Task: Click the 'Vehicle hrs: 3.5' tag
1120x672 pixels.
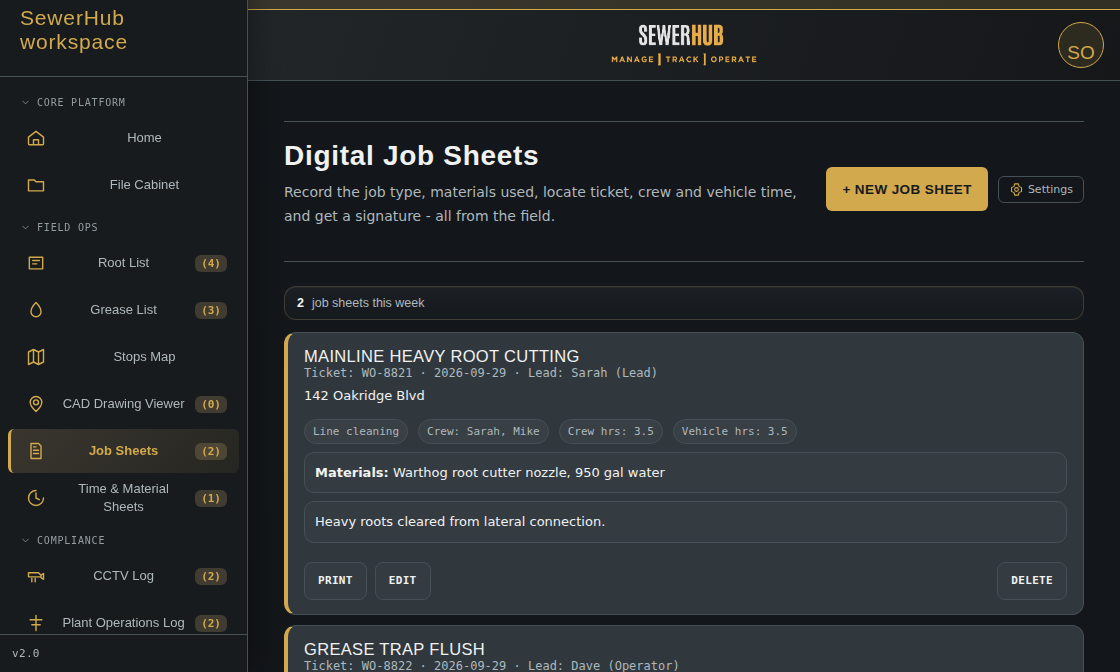Action: [x=734, y=431]
